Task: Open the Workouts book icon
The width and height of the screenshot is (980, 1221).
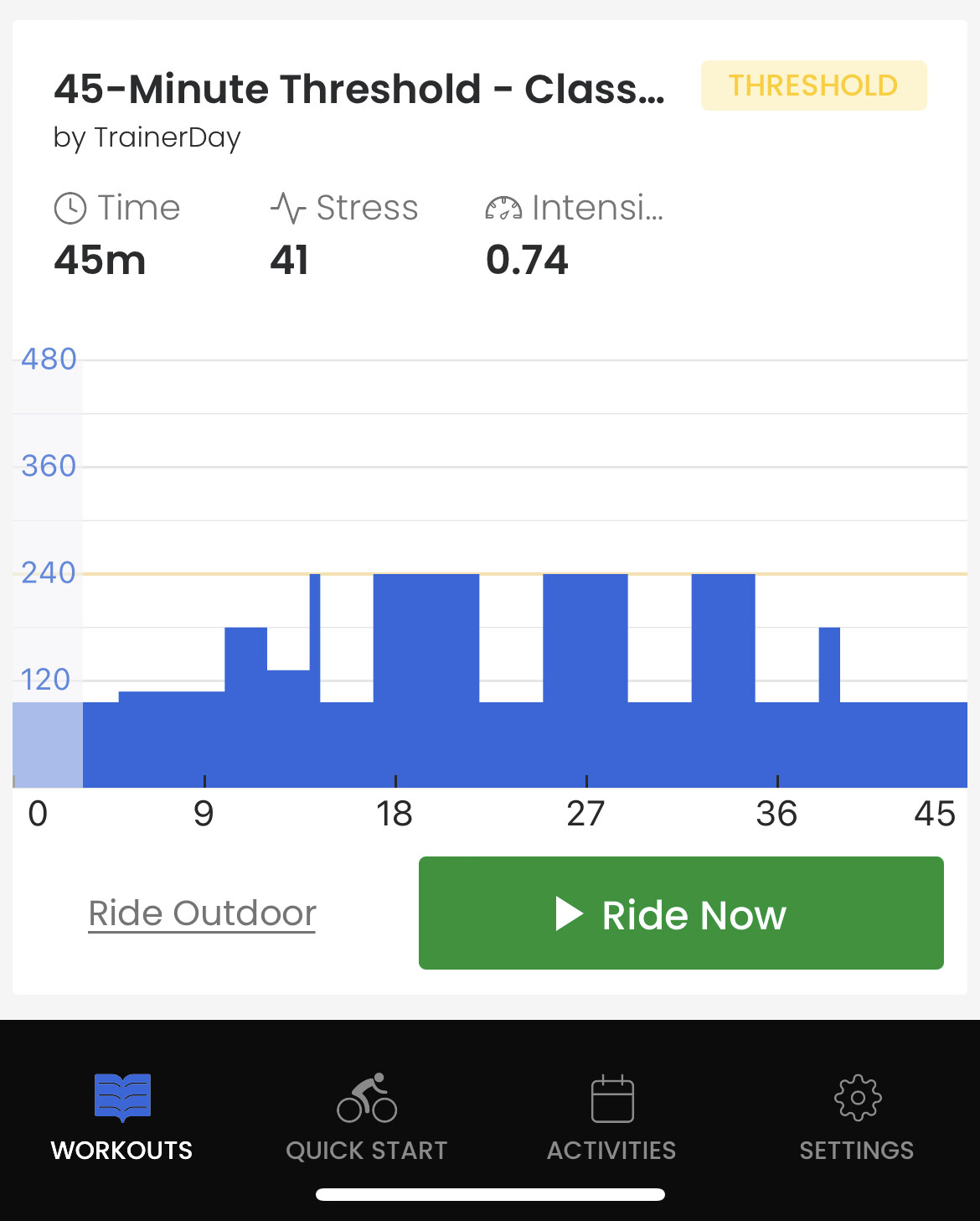Action: tap(122, 1097)
